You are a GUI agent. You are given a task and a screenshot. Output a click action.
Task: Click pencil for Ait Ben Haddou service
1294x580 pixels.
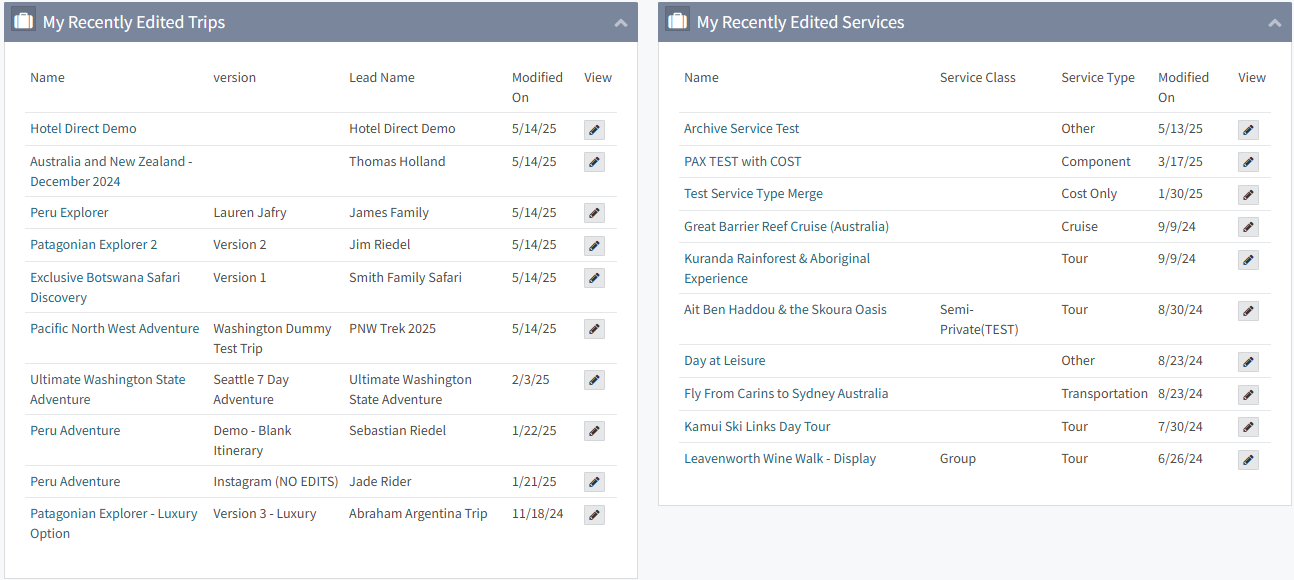tap(1248, 311)
